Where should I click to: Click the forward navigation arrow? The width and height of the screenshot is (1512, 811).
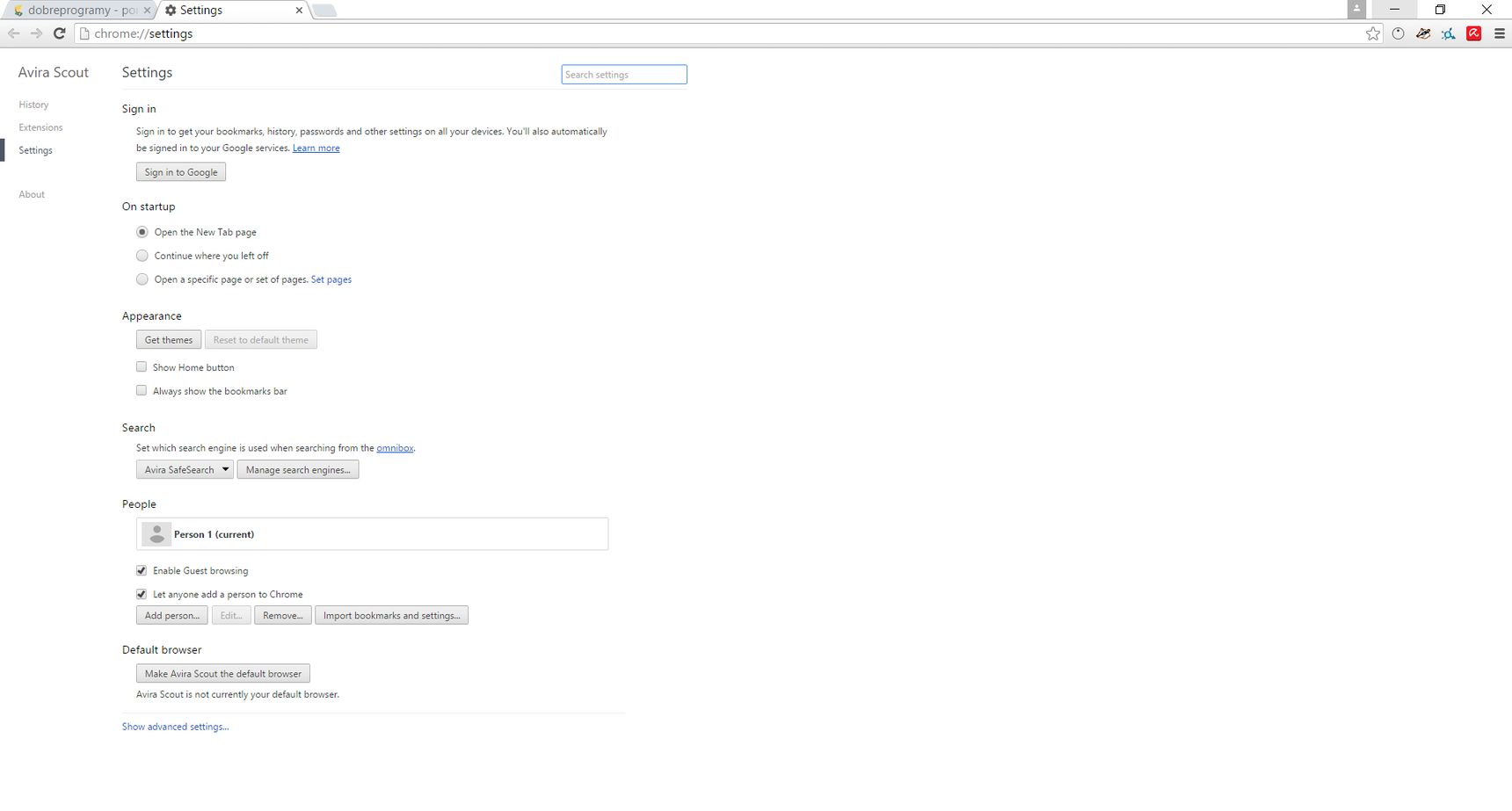(36, 33)
